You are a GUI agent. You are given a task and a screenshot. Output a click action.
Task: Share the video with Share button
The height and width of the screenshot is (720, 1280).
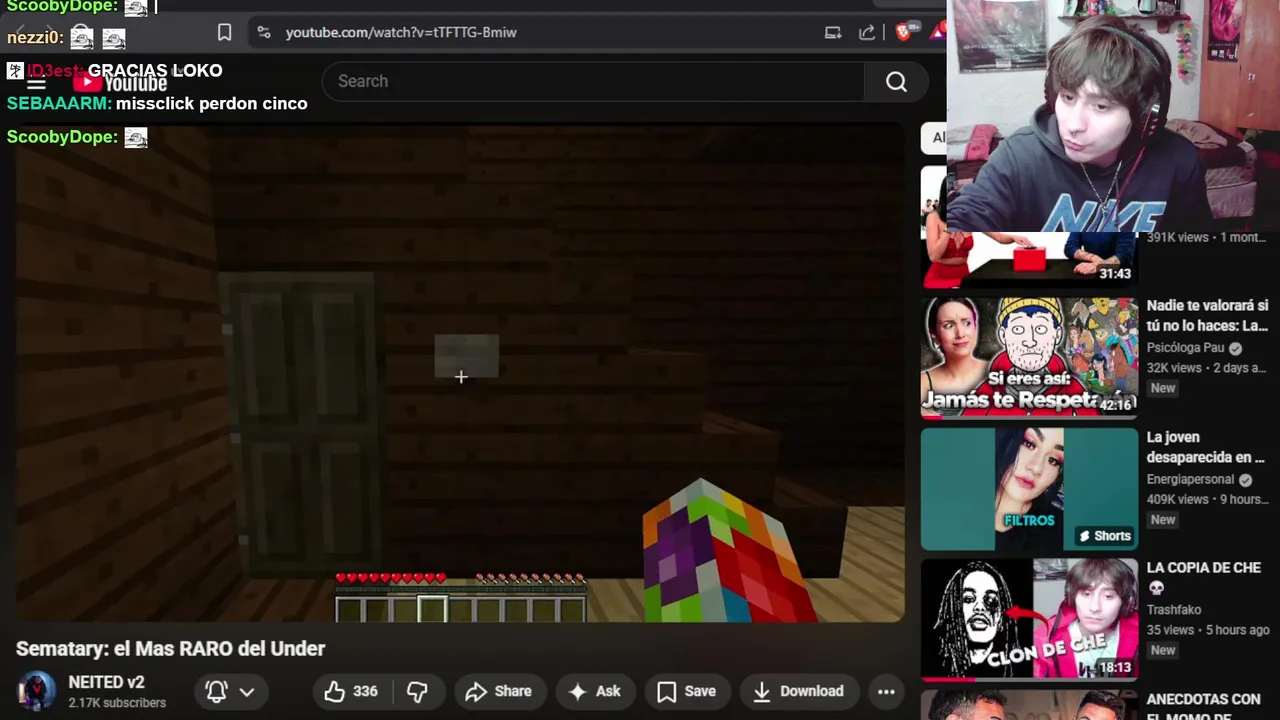(498, 691)
